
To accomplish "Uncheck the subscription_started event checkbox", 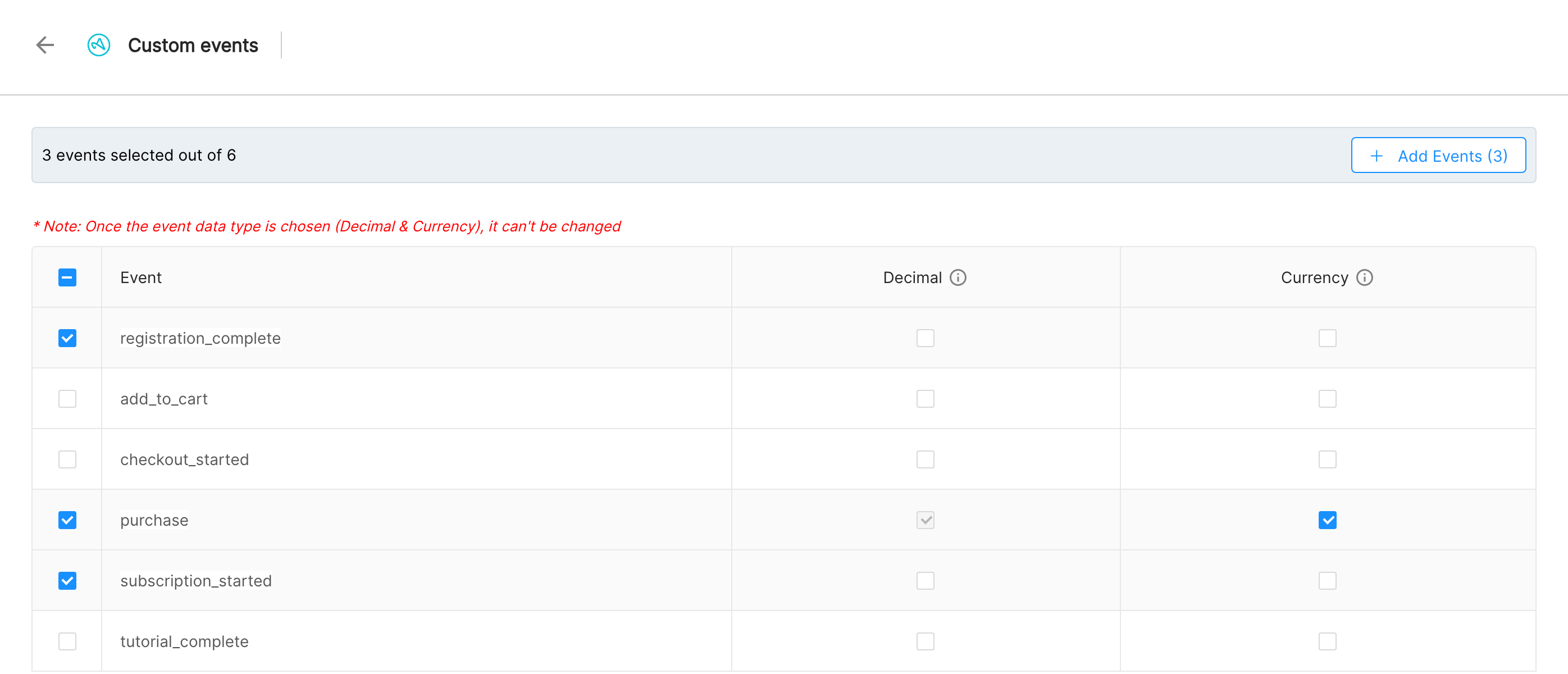I will point(67,581).
